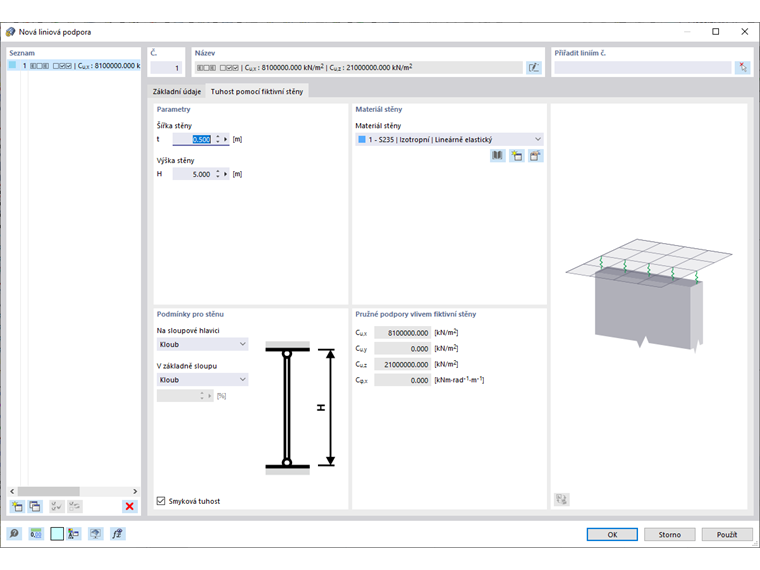Click the Šířka stěny t input field
Viewport: 760px width, 570px height.
coord(193,140)
